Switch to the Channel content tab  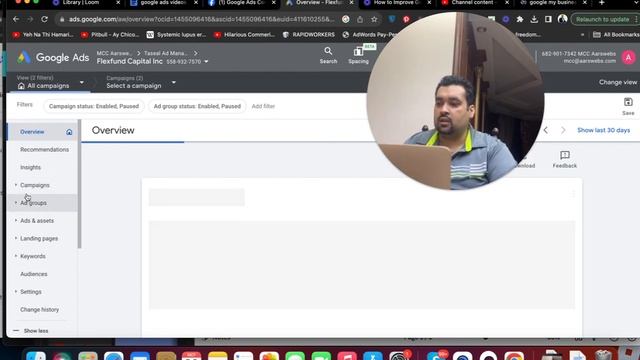click(473, 3)
